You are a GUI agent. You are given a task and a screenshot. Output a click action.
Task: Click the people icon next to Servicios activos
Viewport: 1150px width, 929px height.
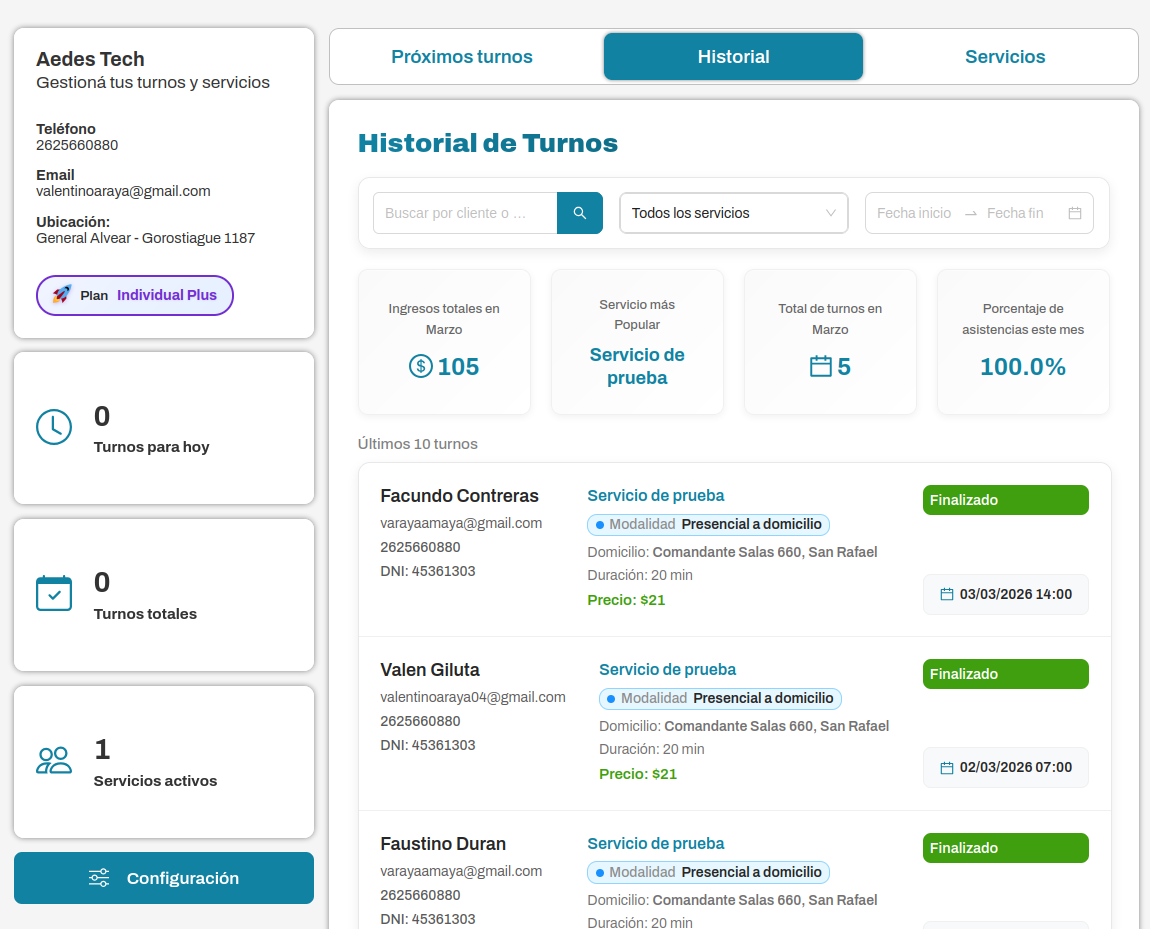pyautogui.click(x=54, y=760)
